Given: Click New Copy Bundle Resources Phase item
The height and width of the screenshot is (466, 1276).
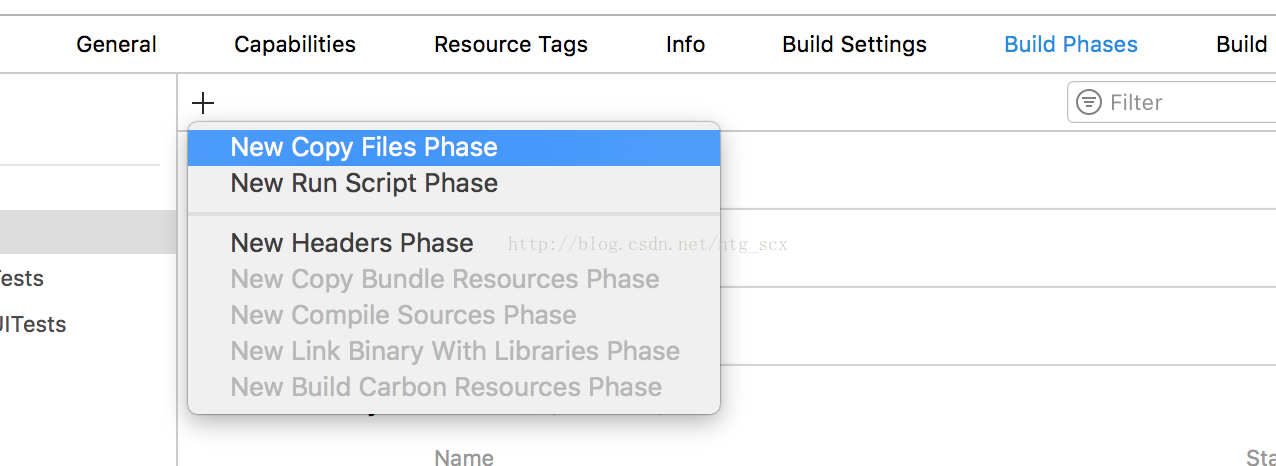Looking at the screenshot, I should tap(454, 279).
